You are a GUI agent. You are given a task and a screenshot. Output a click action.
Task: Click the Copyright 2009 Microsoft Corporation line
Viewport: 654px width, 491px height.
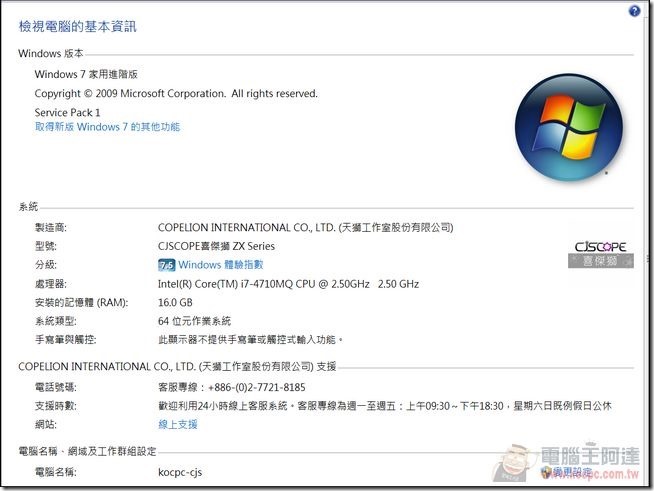click(176, 93)
